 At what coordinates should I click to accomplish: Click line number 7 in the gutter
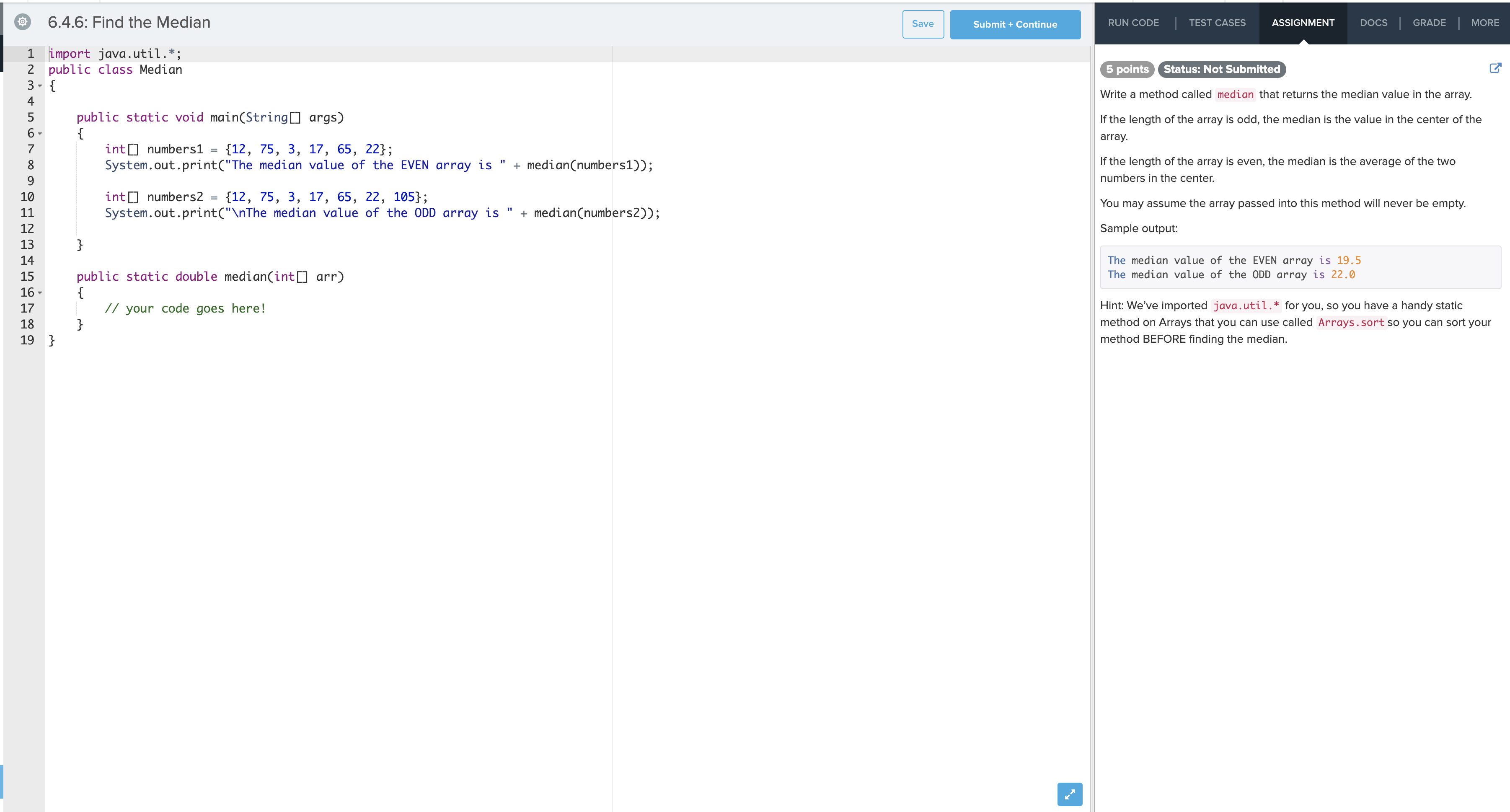tap(30, 149)
